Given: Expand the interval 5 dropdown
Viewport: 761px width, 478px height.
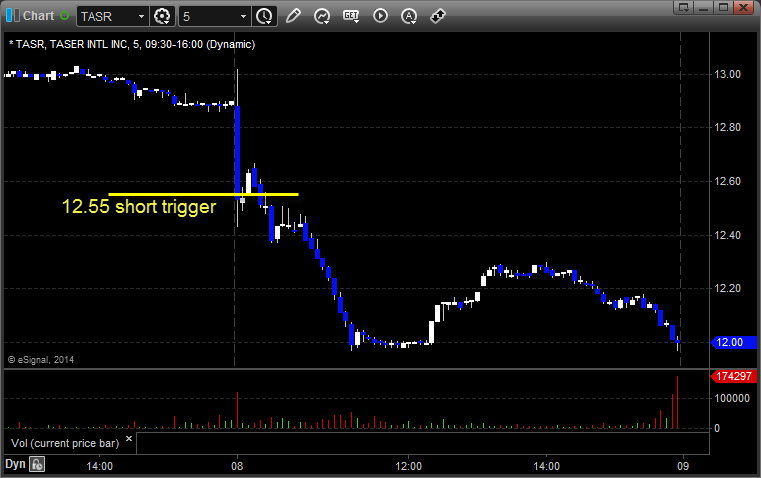Looking at the screenshot, I should click(243, 16).
